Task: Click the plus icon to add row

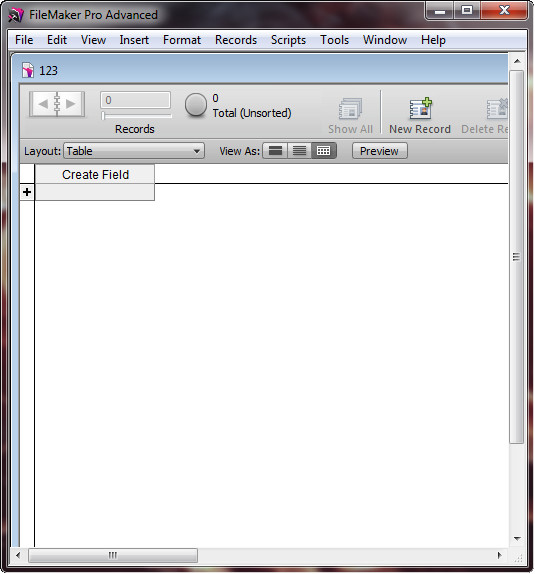Action: (27, 192)
